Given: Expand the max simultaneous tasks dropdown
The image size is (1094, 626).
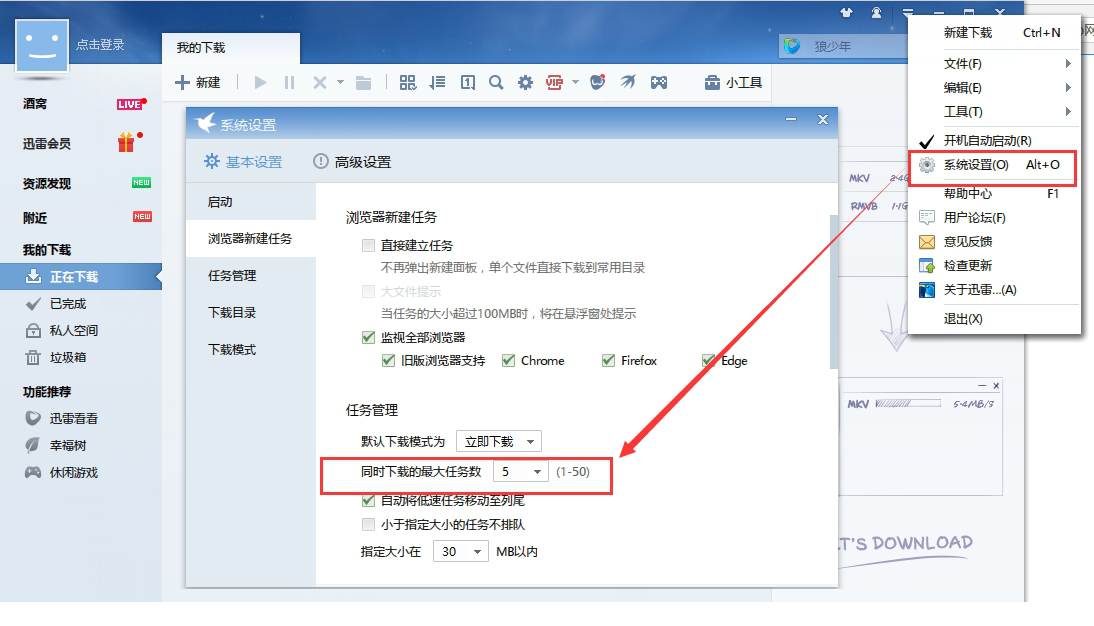Looking at the screenshot, I should tap(522, 472).
